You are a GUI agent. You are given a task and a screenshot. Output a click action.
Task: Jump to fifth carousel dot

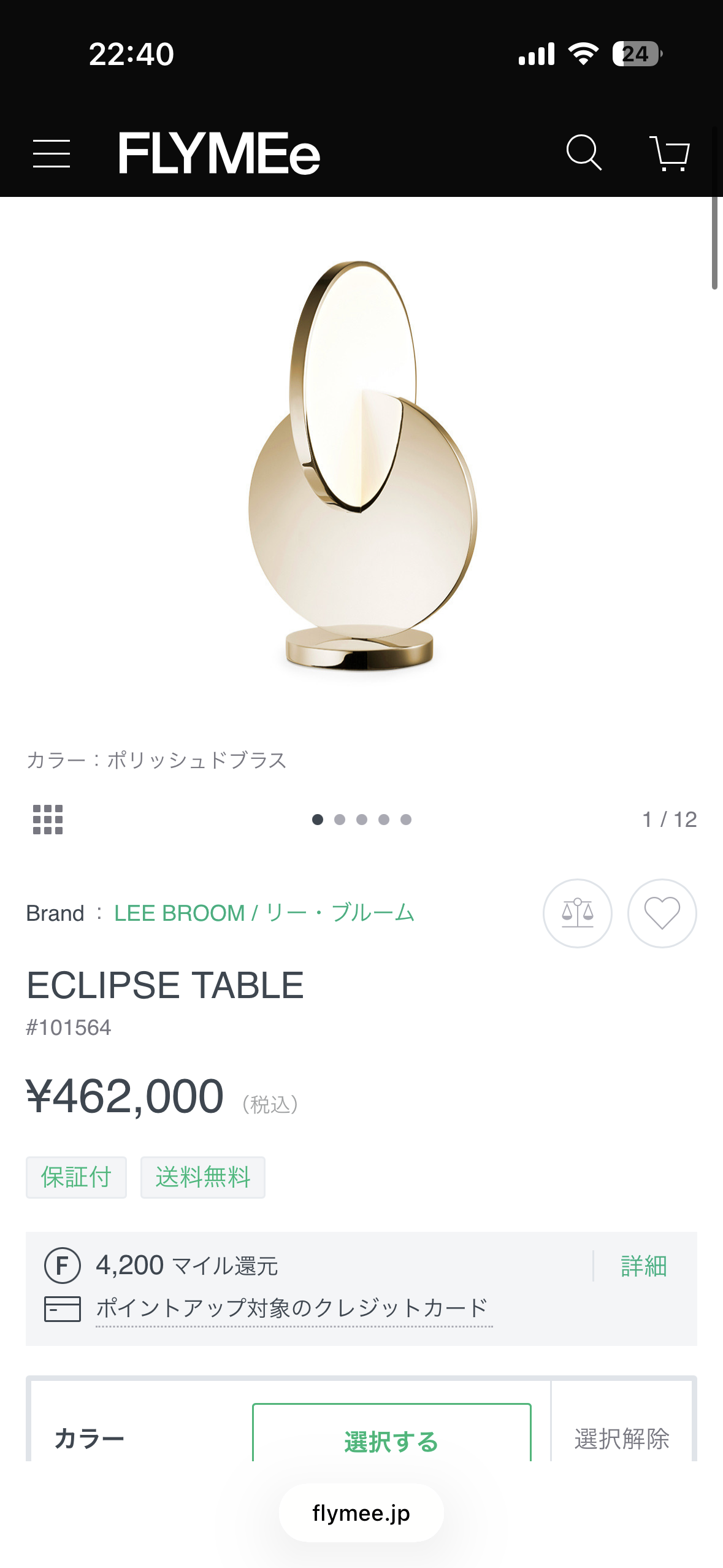click(x=406, y=820)
